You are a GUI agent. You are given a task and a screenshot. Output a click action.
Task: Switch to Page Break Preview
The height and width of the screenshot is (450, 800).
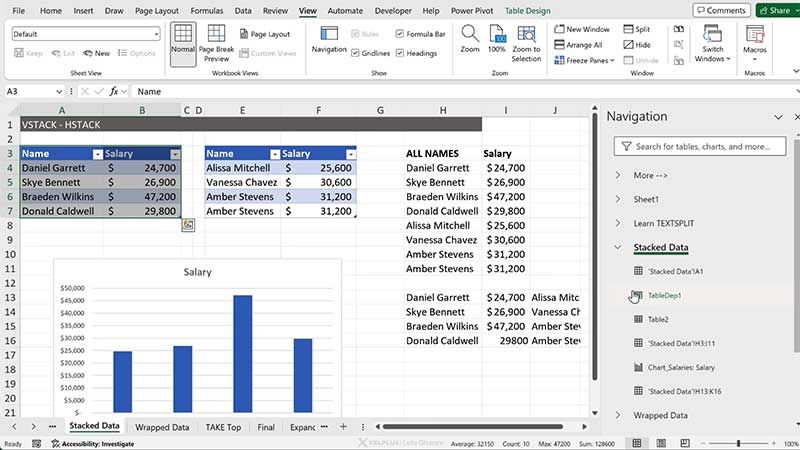(x=216, y=44)
